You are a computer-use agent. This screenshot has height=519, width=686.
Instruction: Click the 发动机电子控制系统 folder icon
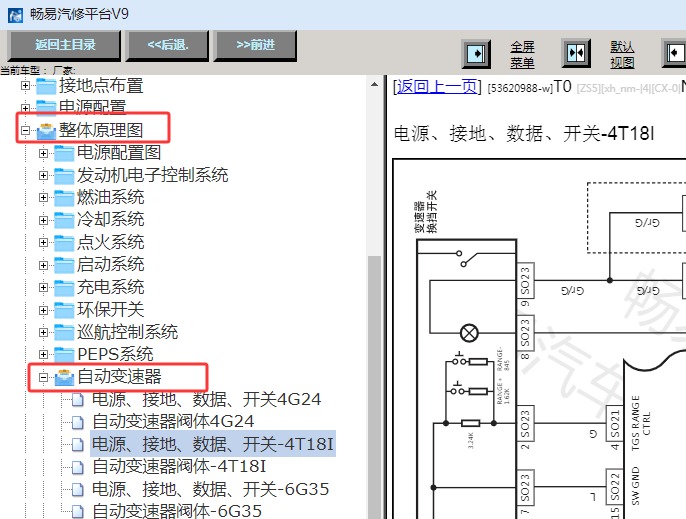64,175
